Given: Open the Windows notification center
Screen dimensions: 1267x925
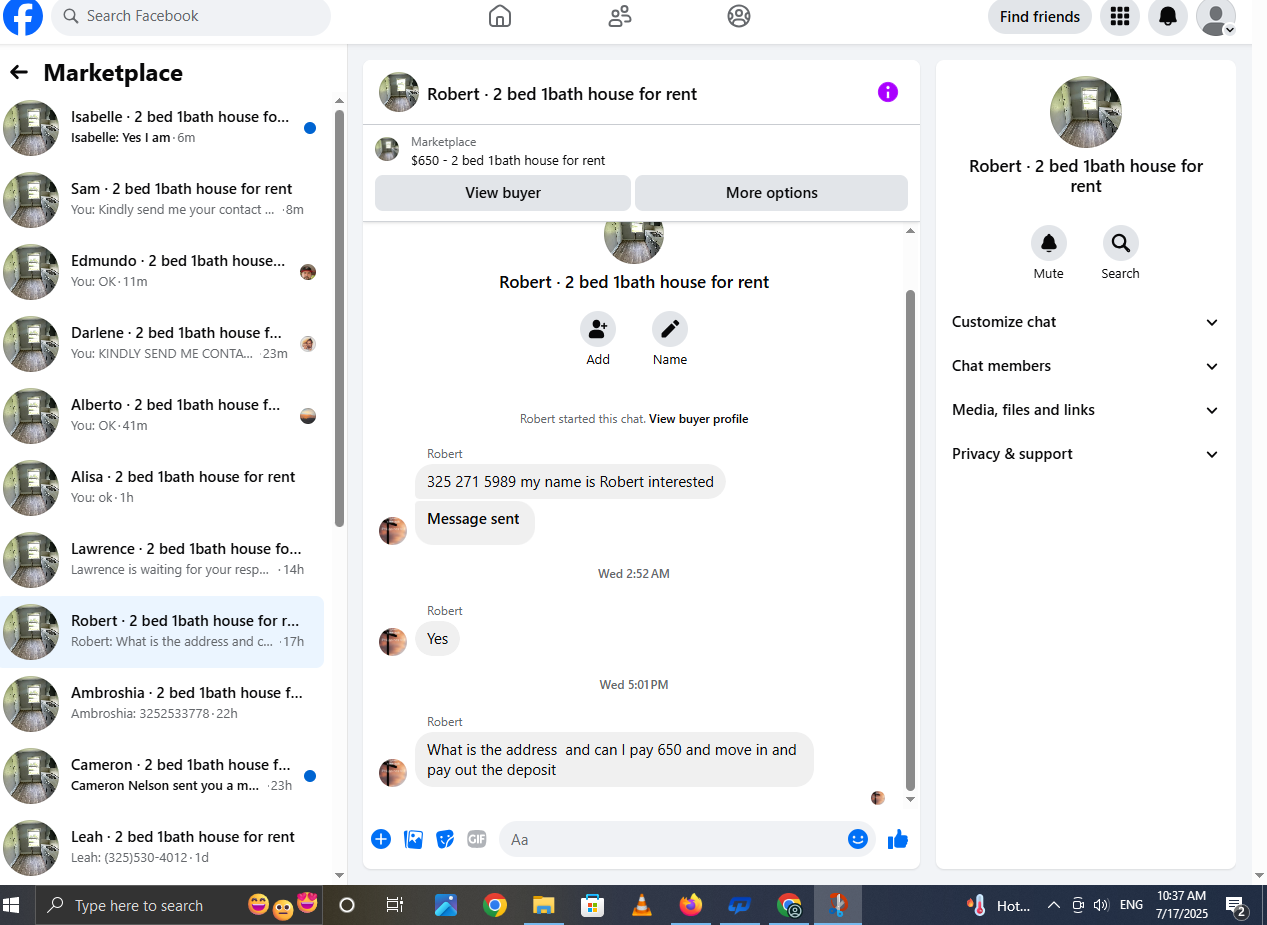Looking at the screenshot, I should point(1238,906).
